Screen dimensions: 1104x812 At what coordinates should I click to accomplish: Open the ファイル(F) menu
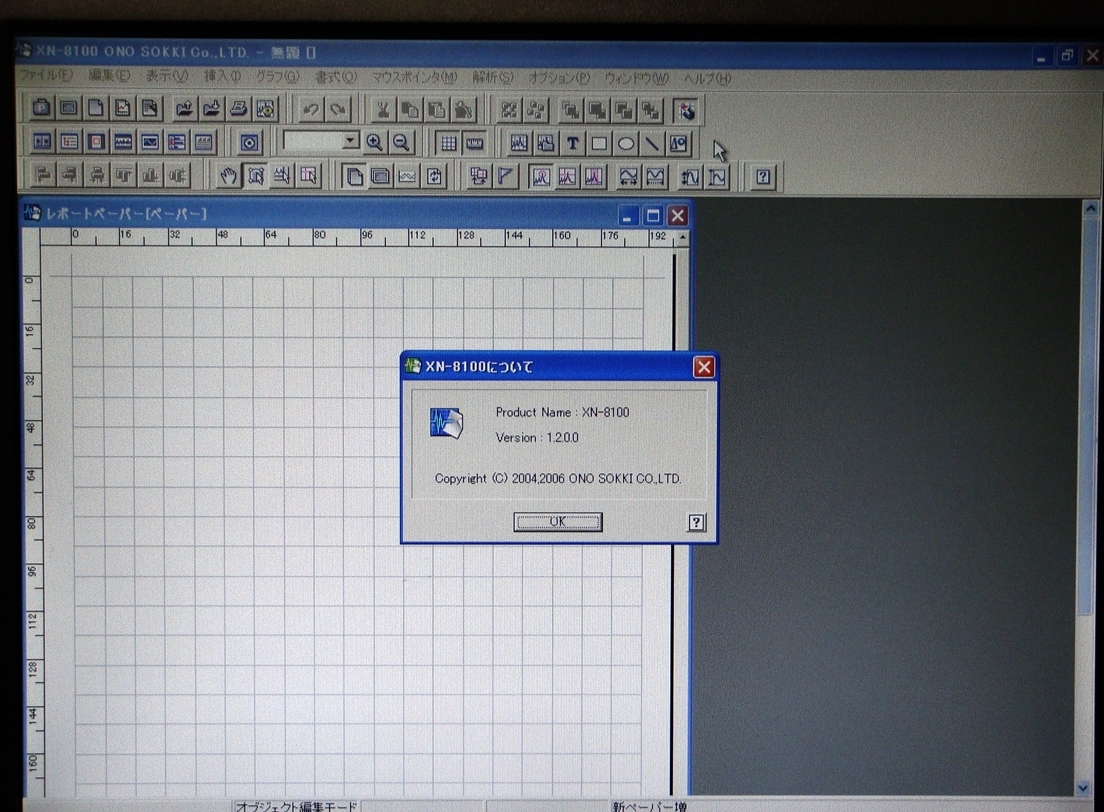45,75
